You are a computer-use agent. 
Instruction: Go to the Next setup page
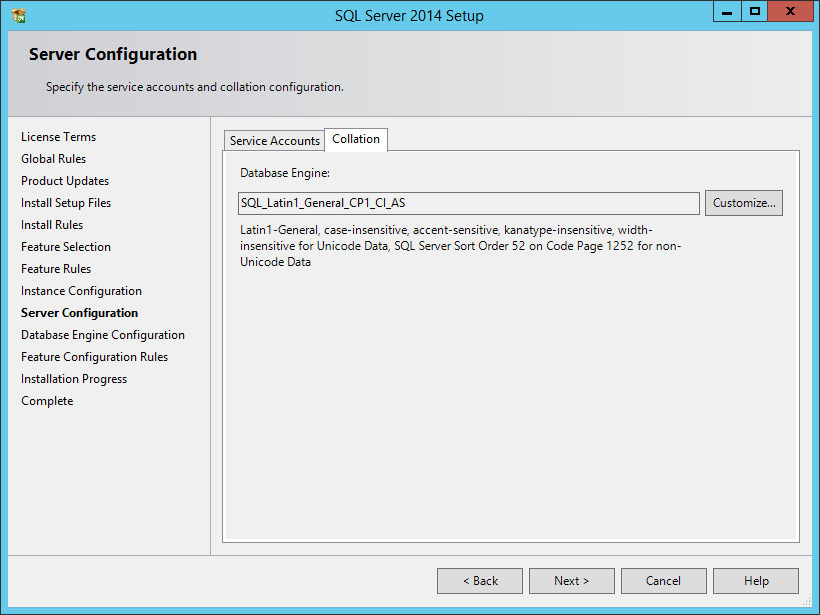pos(572,581)
